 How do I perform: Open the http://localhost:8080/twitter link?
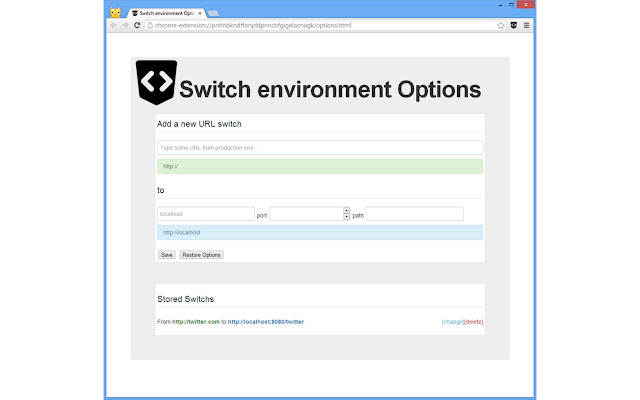266,322
